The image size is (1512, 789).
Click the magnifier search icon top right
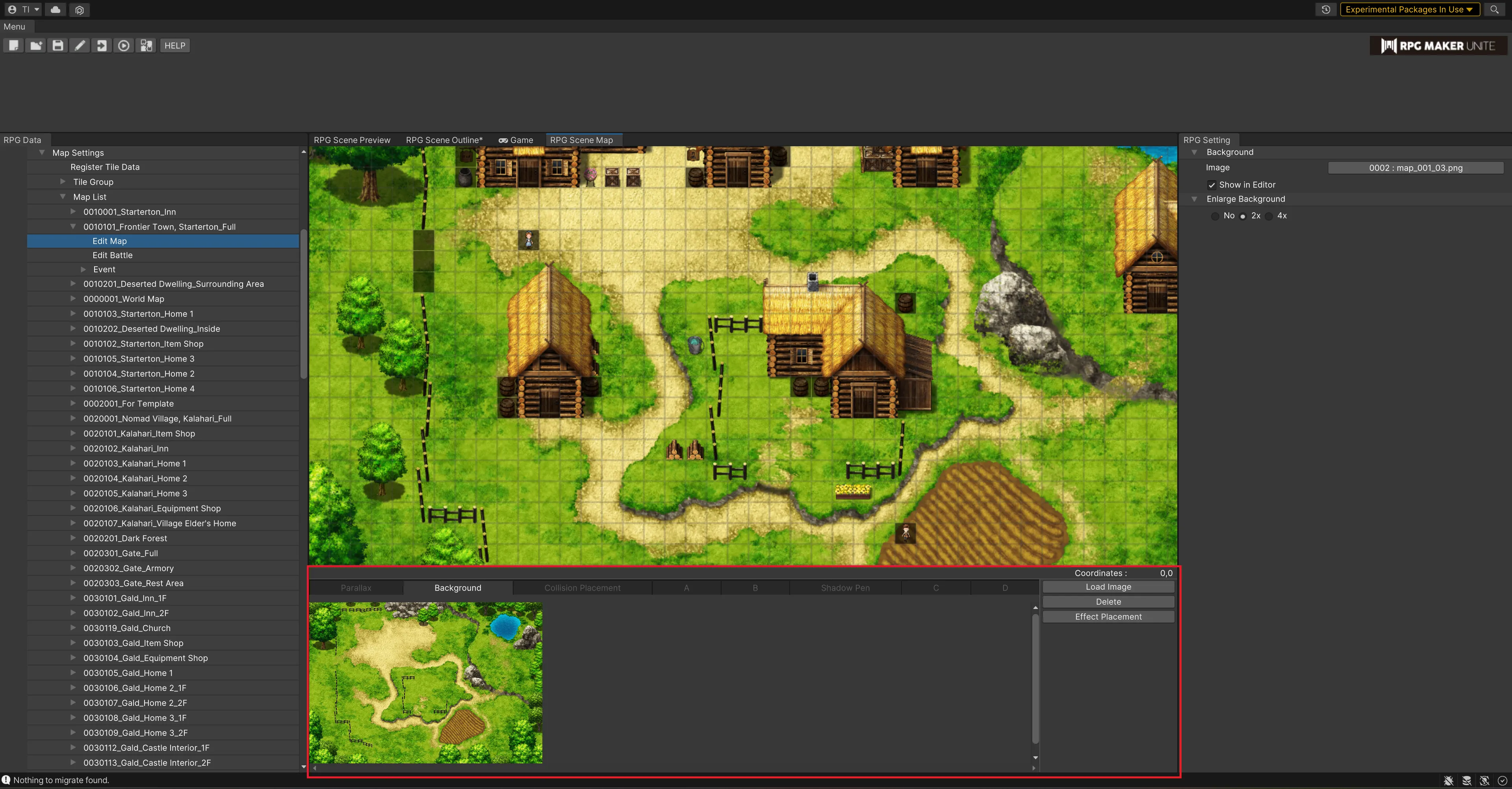(1494, 9)
